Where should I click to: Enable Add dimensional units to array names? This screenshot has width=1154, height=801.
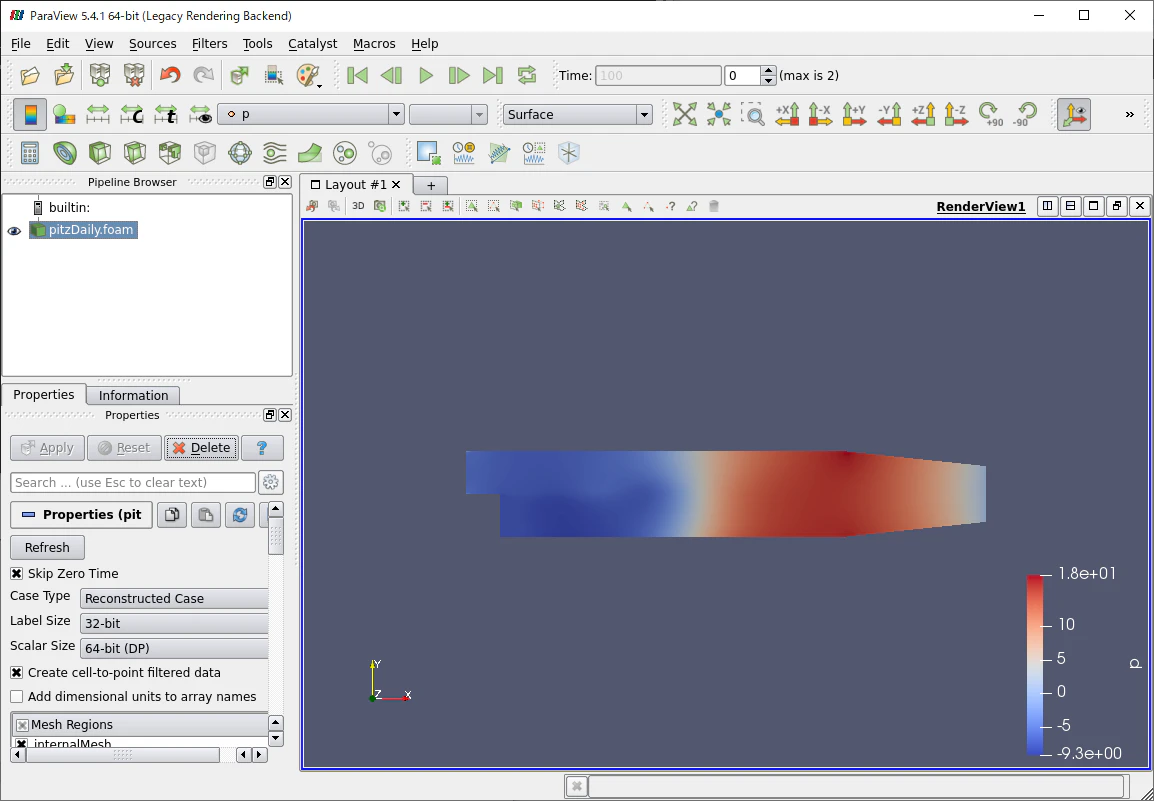(17, 696)
